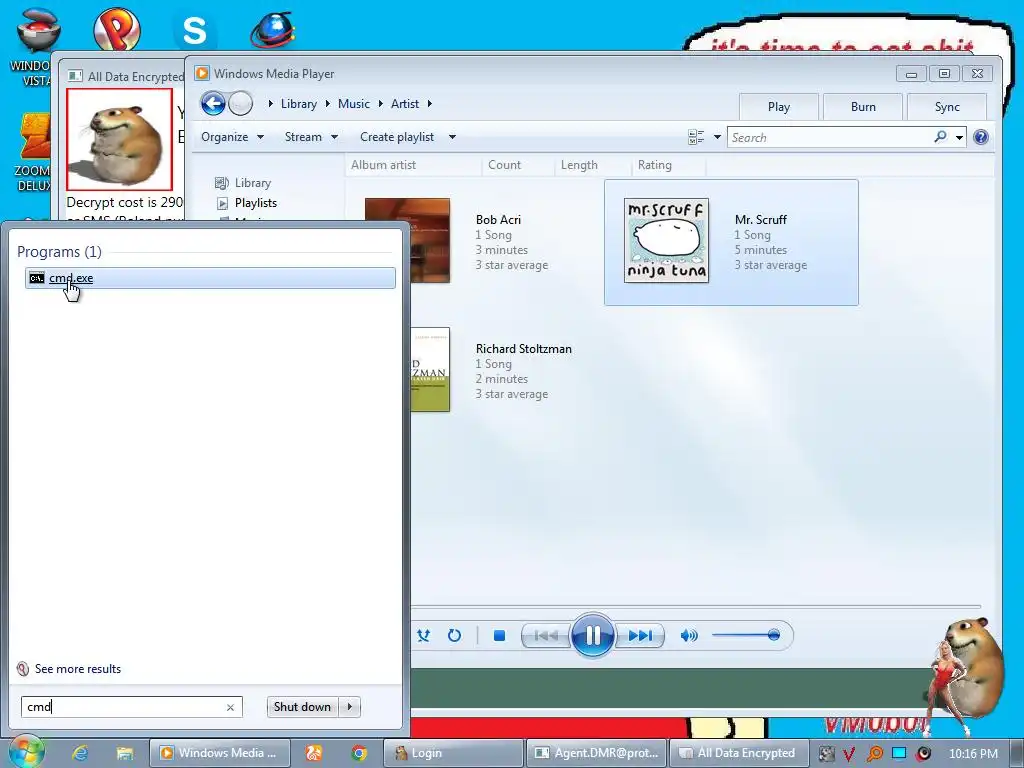
Task: Open Windows Explorer from the taskbar
Action: pos(125,753)
